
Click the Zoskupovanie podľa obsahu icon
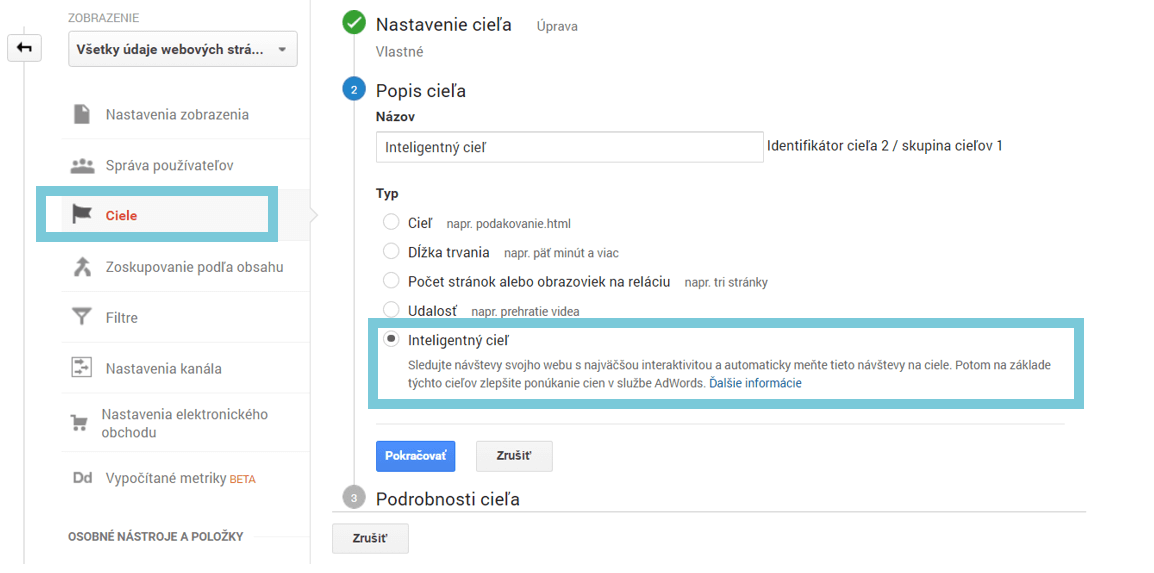click(82, 267)
